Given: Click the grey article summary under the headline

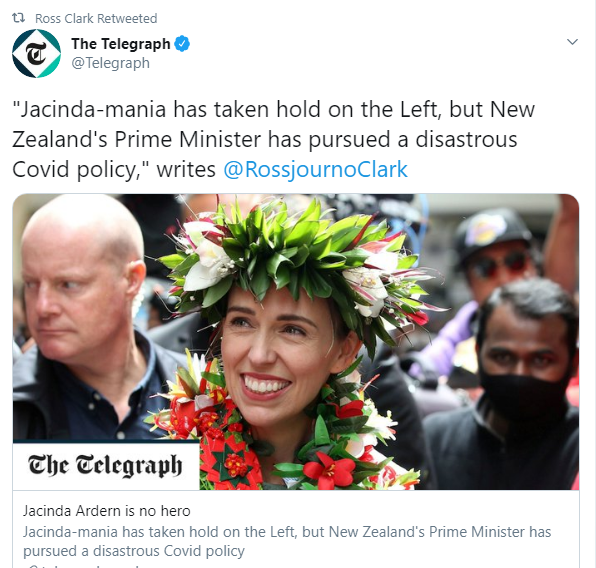Looking at the screenshot, I should pyautogui.click(x=287, y=541).
